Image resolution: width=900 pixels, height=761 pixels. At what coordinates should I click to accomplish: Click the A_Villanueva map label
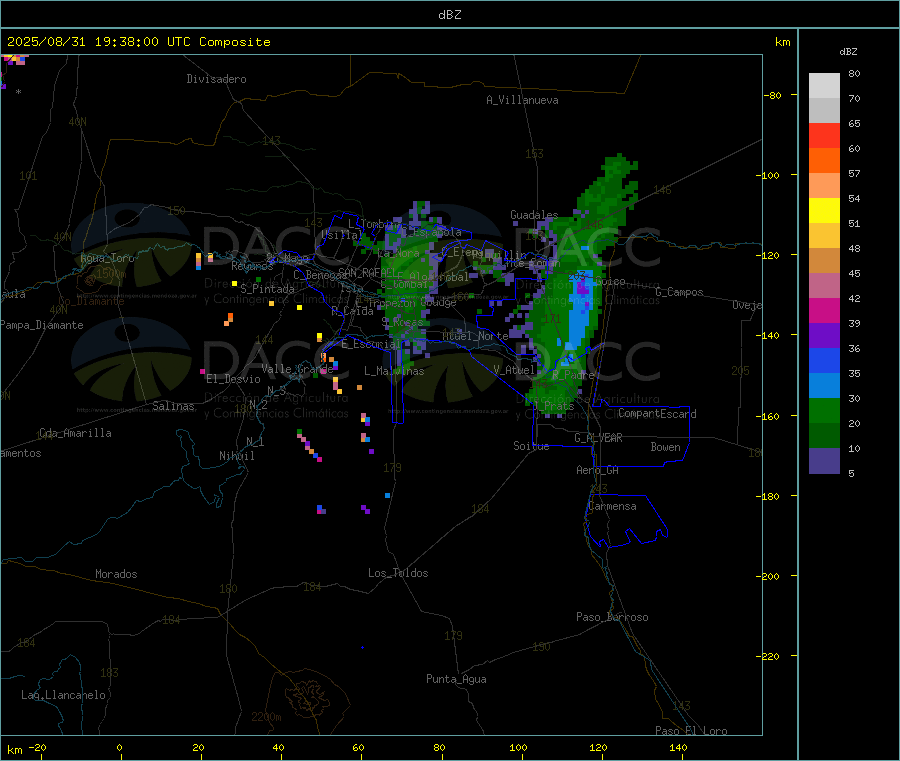pyautogui.click(x=522, y=100)
